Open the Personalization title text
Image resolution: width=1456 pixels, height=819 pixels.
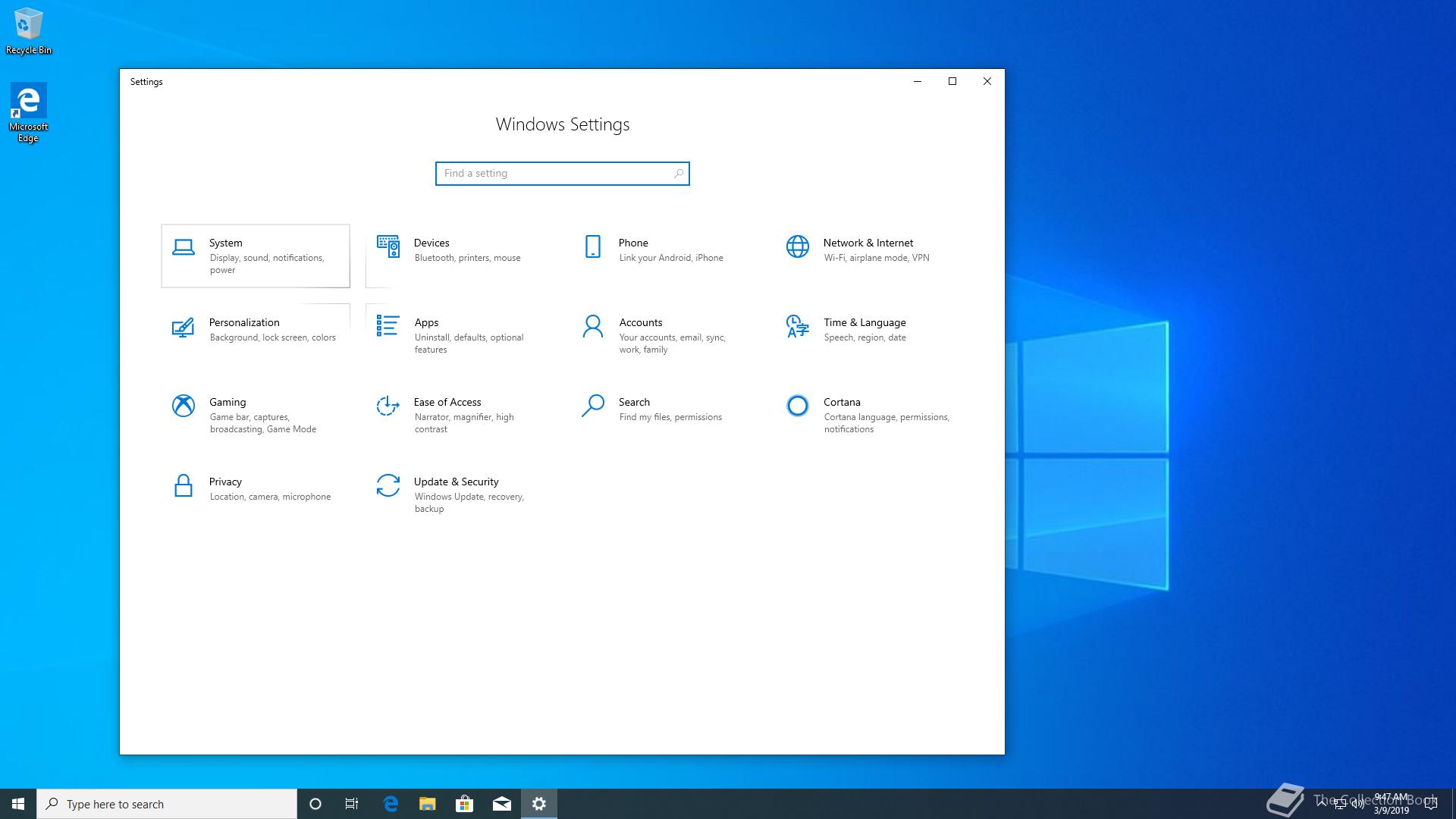(x=244, y=322)
